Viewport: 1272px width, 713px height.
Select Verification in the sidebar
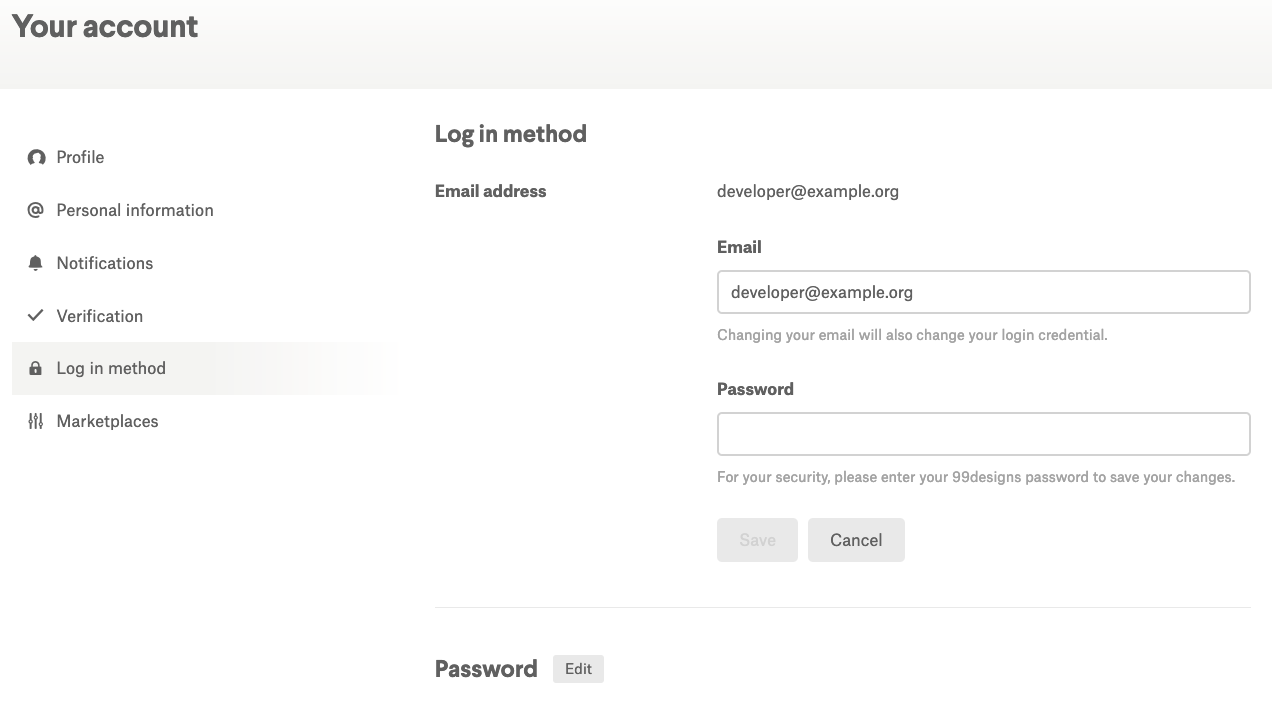pos(100,316)
